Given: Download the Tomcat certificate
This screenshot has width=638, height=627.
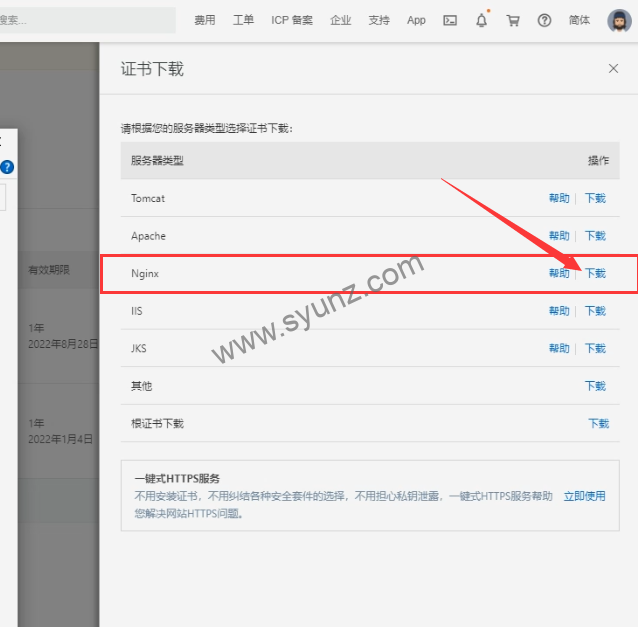Looking at the screenshot, I should tap(595, 198).
